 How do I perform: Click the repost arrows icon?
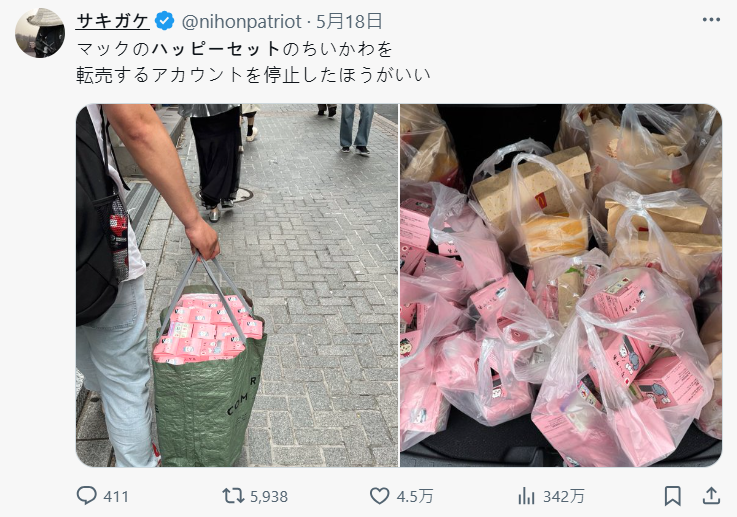coord(233,496)
